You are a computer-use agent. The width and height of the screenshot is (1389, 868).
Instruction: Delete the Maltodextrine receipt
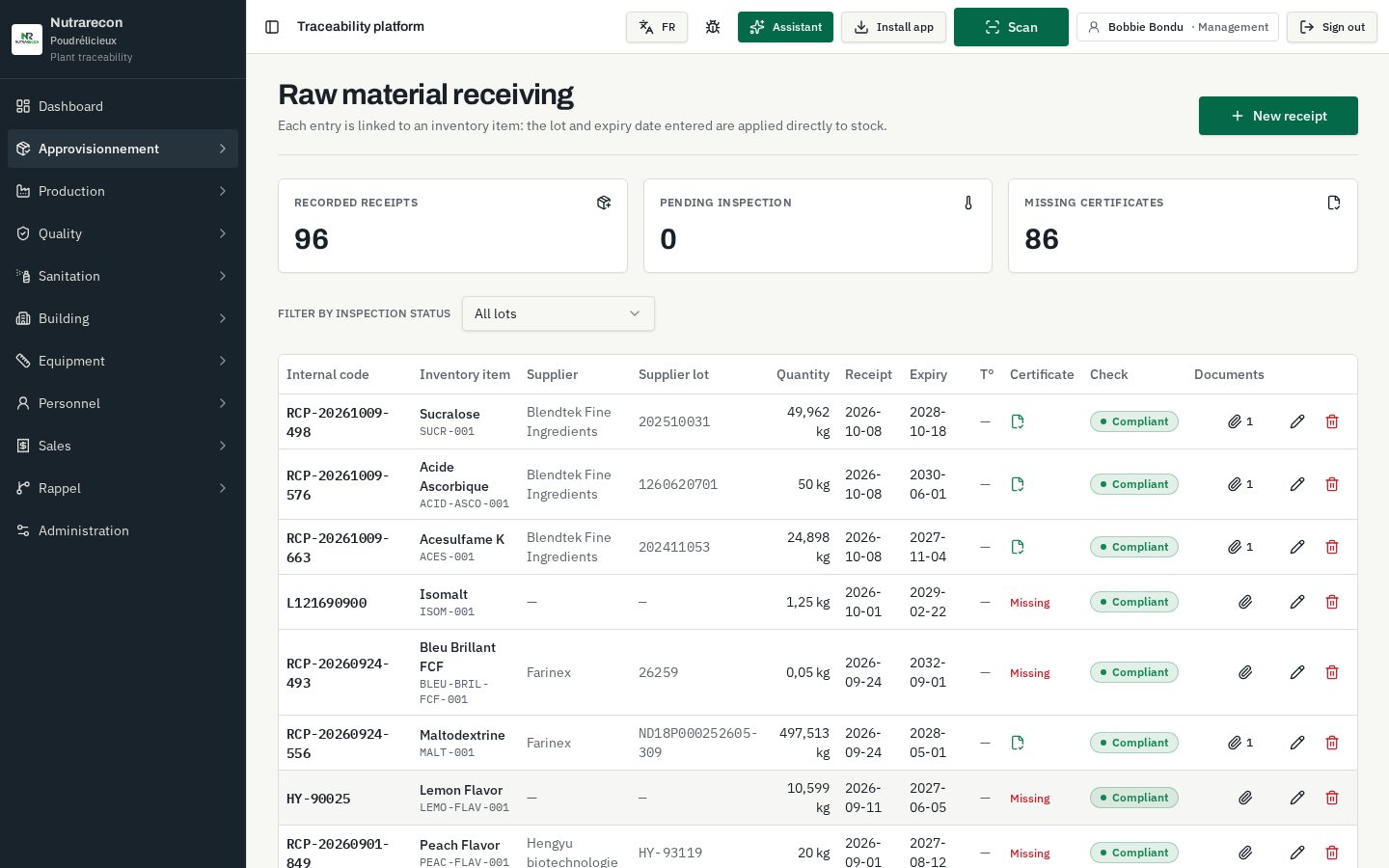pos(1332,743)
